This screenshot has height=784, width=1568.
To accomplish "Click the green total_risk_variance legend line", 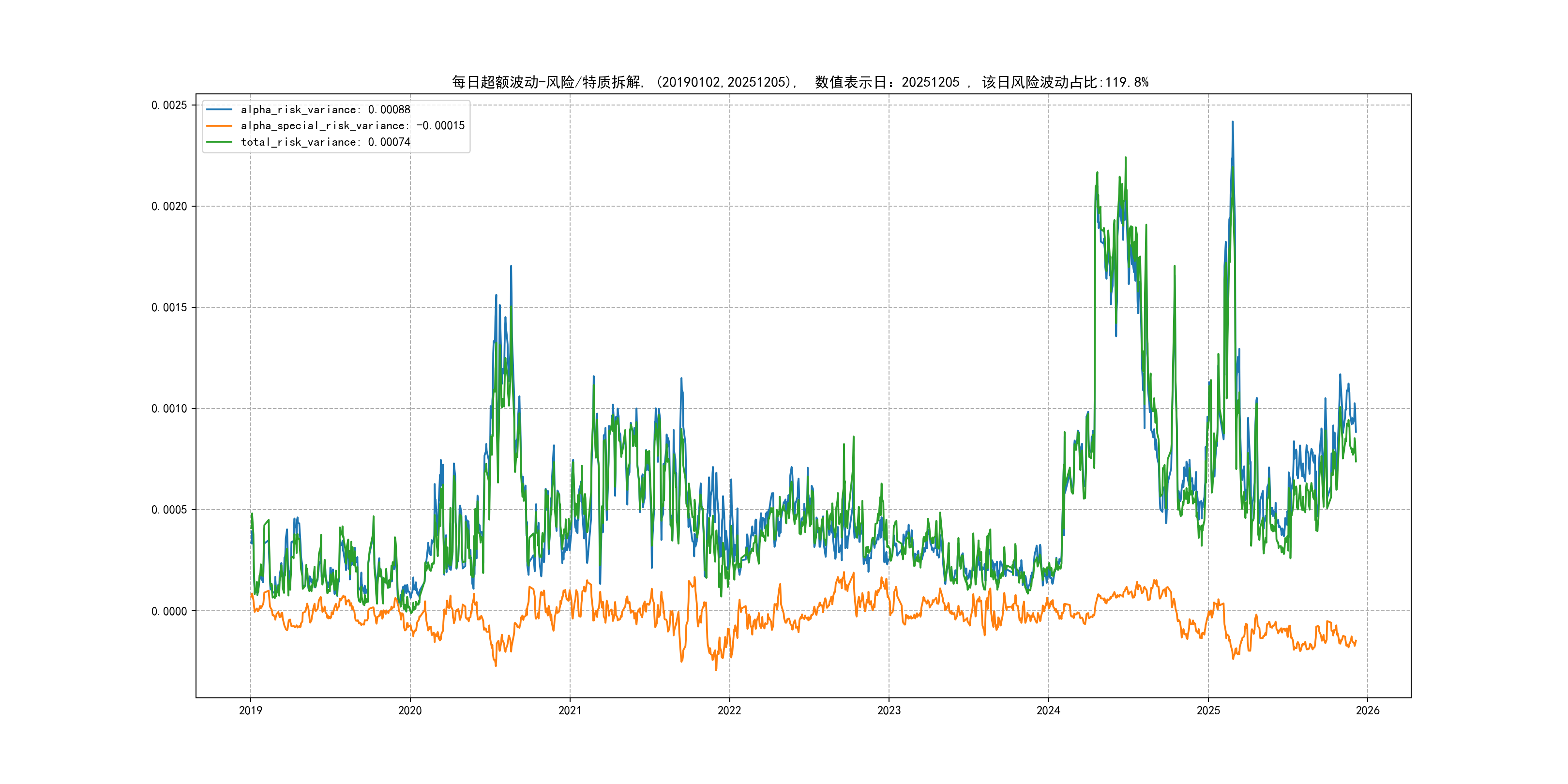I will point(219,142).
